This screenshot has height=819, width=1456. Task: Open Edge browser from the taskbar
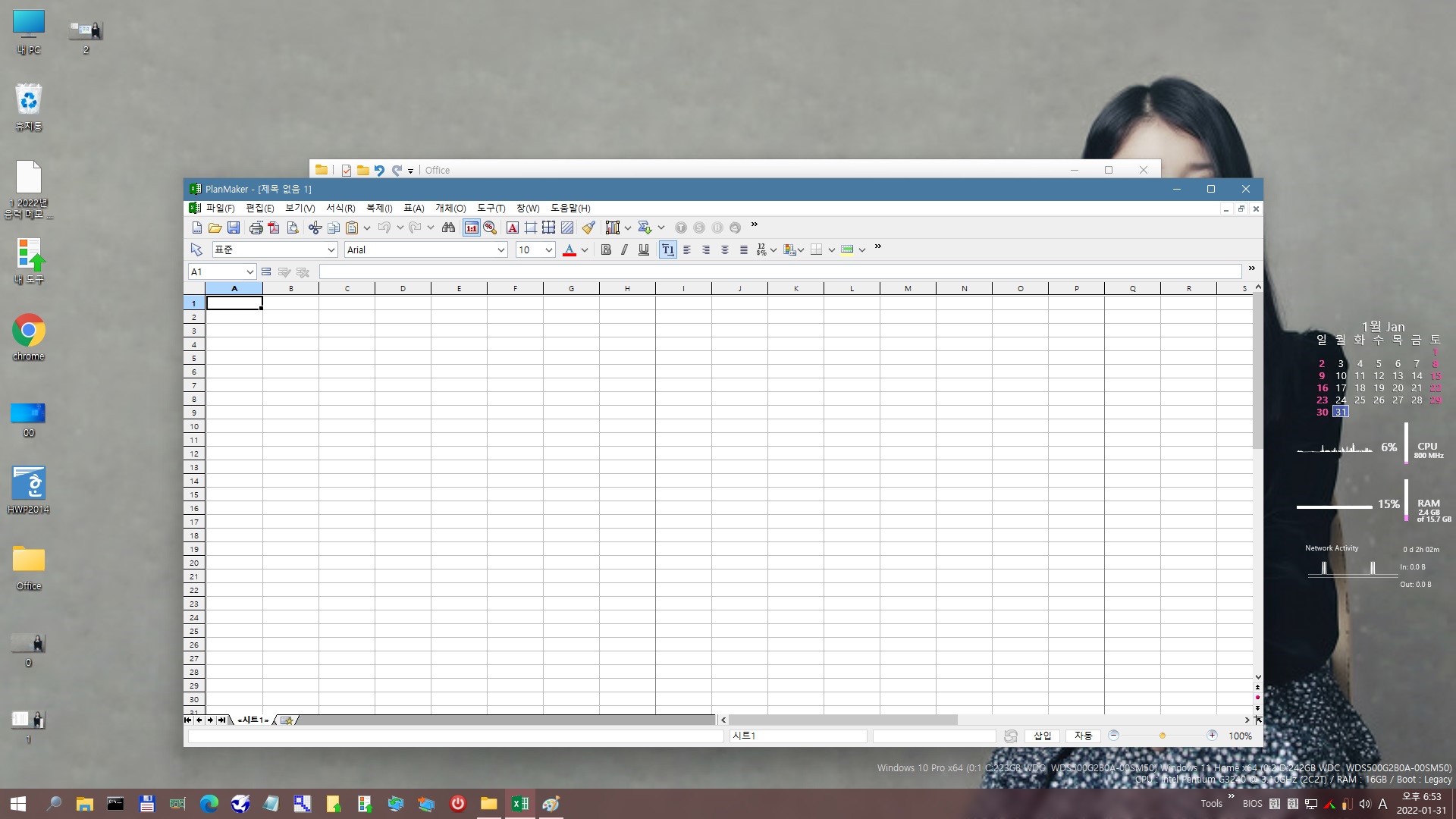(x=209, y=804)
